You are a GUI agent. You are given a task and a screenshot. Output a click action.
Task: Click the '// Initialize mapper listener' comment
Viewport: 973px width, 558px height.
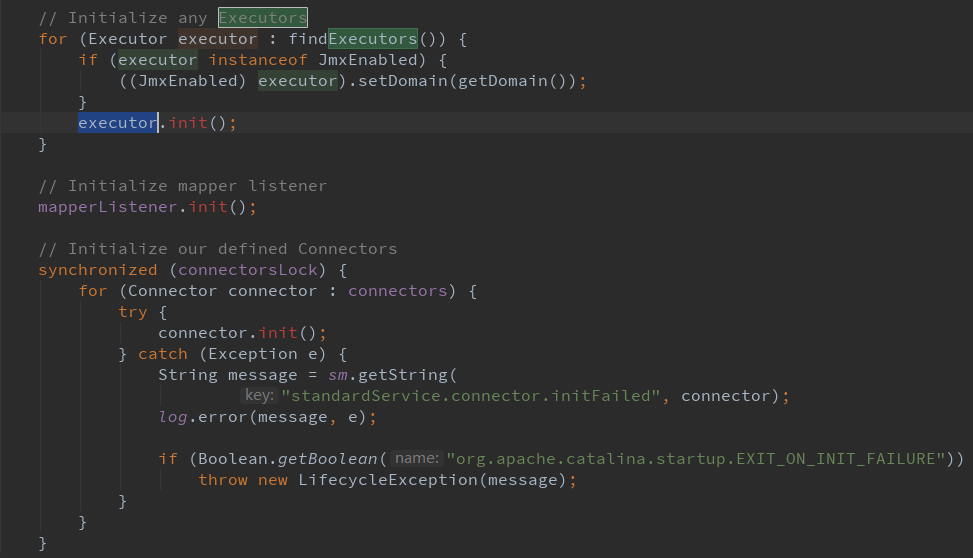(182, 186)
